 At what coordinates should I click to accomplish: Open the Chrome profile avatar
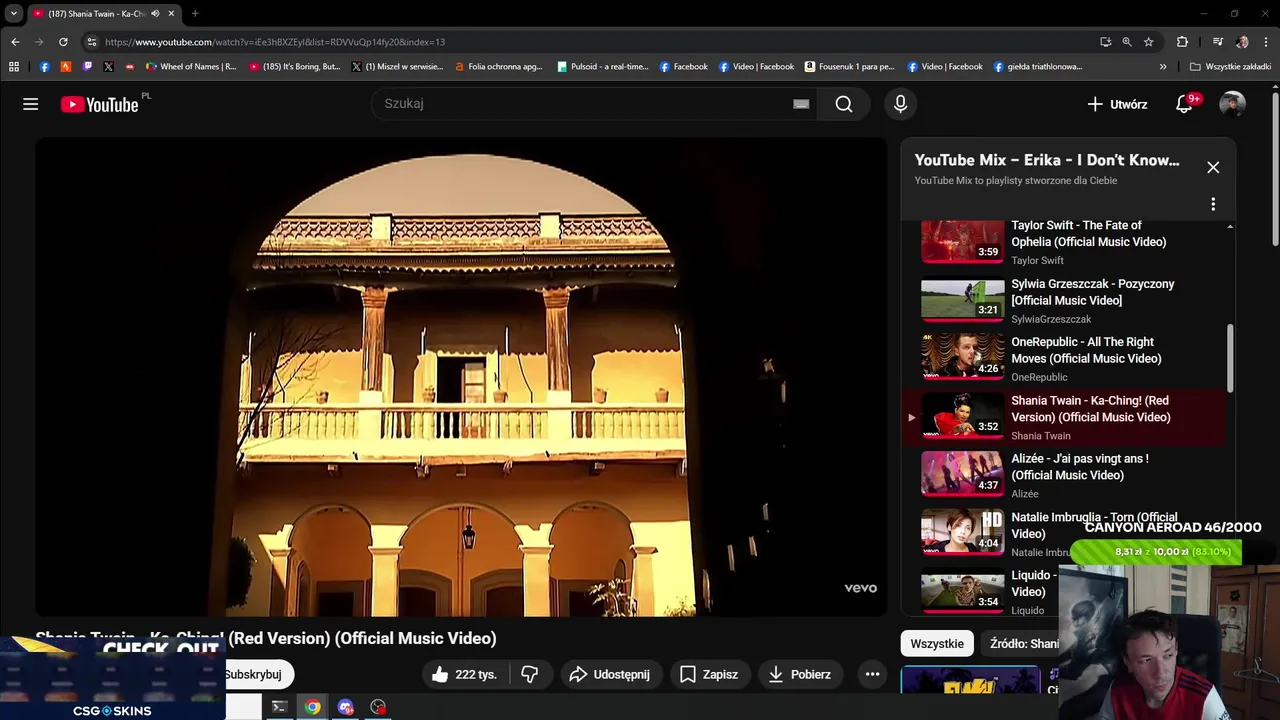1242,42
